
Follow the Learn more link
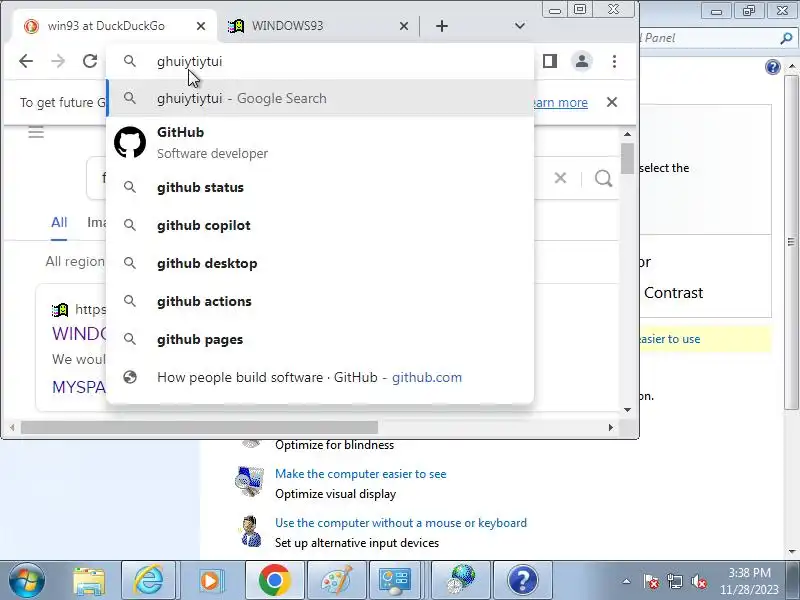tap(560, 103)
